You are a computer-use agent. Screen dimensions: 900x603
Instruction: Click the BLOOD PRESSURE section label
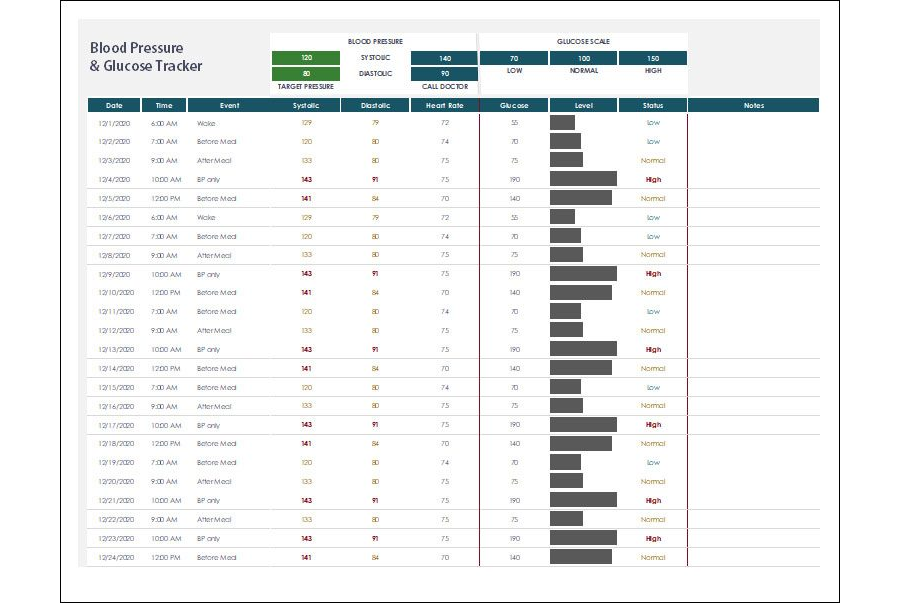pos(375,41)
